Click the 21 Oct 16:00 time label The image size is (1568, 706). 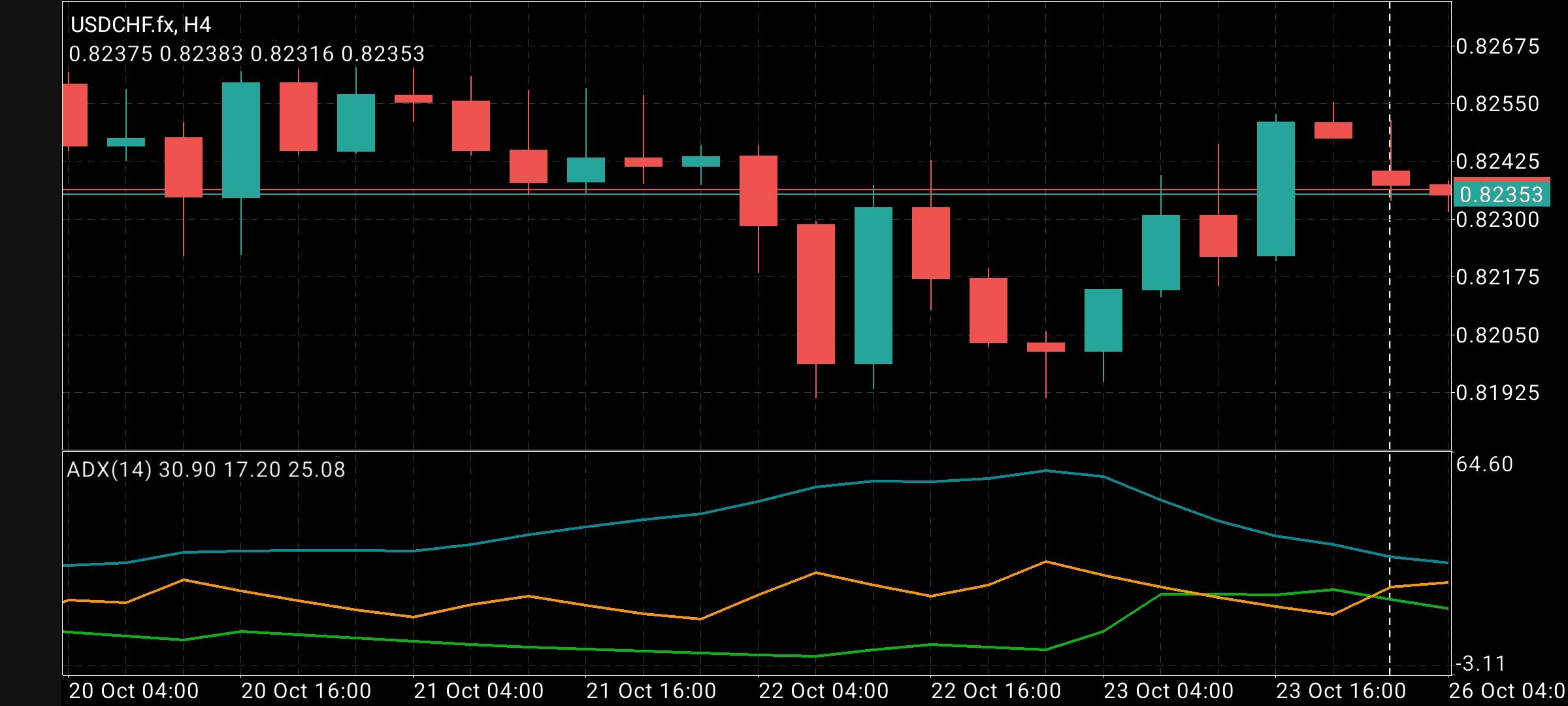click(651, 691)
